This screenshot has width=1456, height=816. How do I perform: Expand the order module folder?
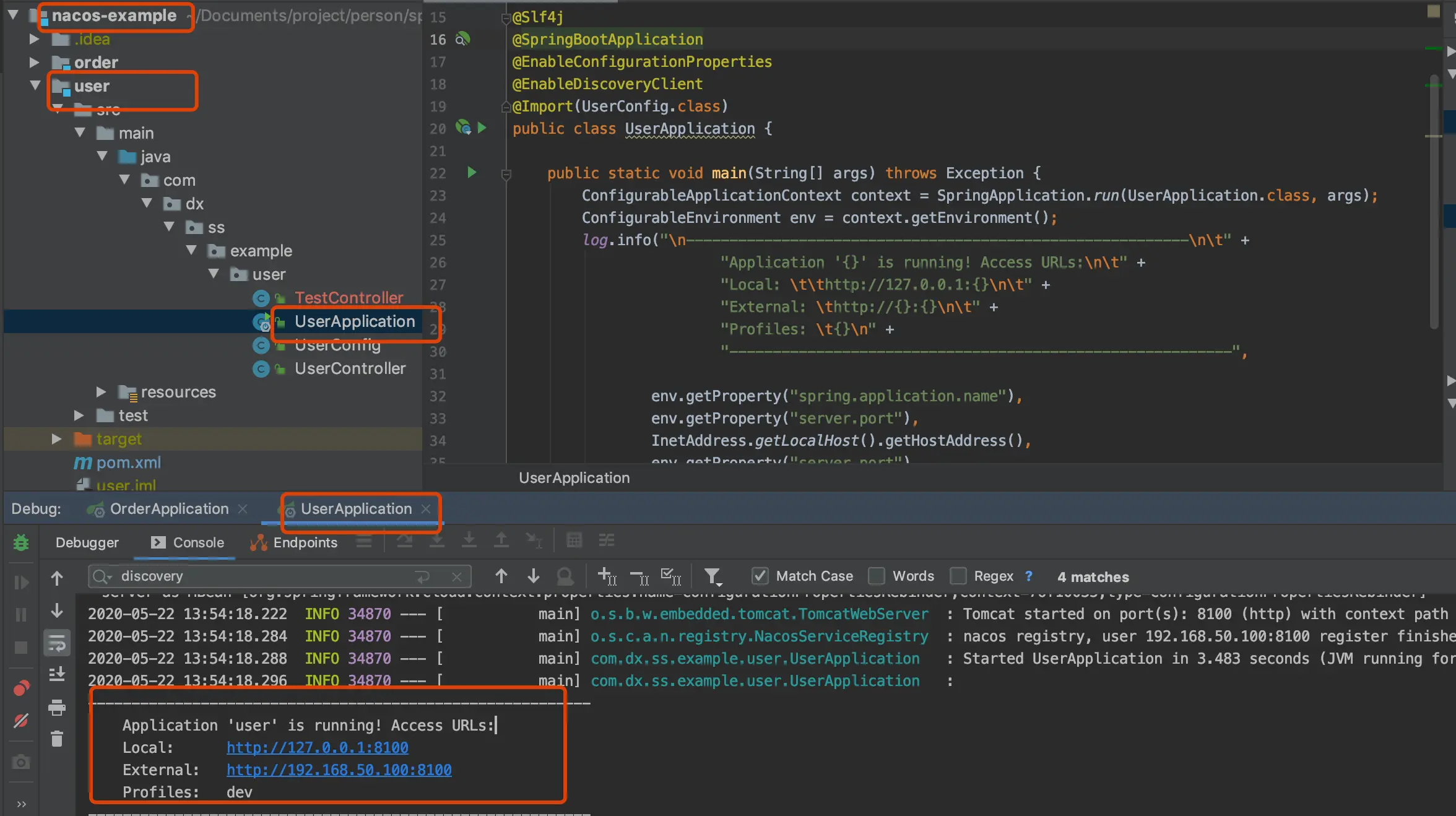(35, 63)
